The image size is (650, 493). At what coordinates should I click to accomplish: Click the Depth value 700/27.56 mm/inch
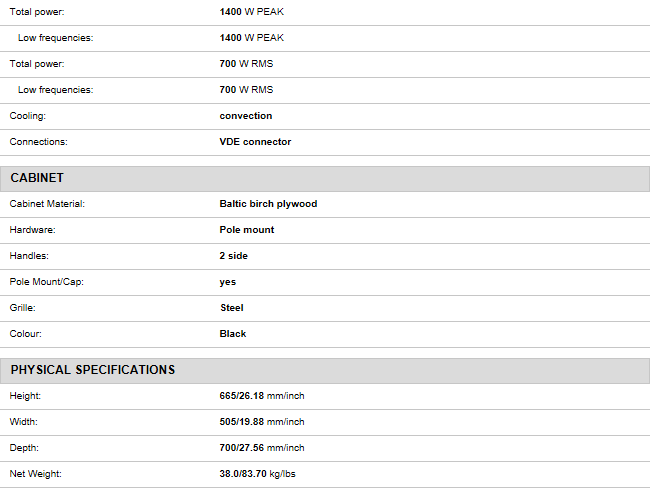(262, 448)
